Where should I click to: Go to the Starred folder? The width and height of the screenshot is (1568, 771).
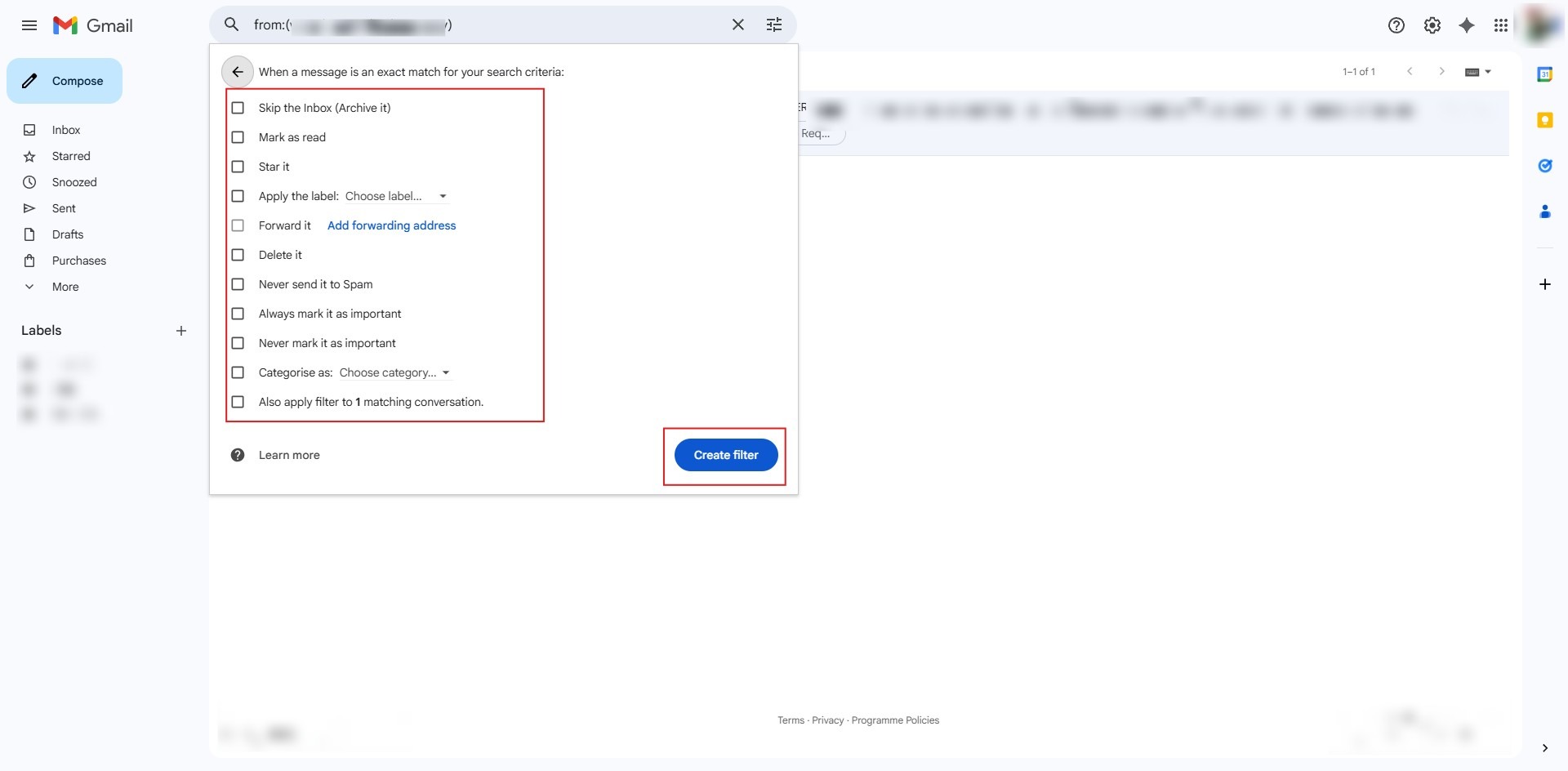(71, 156)
